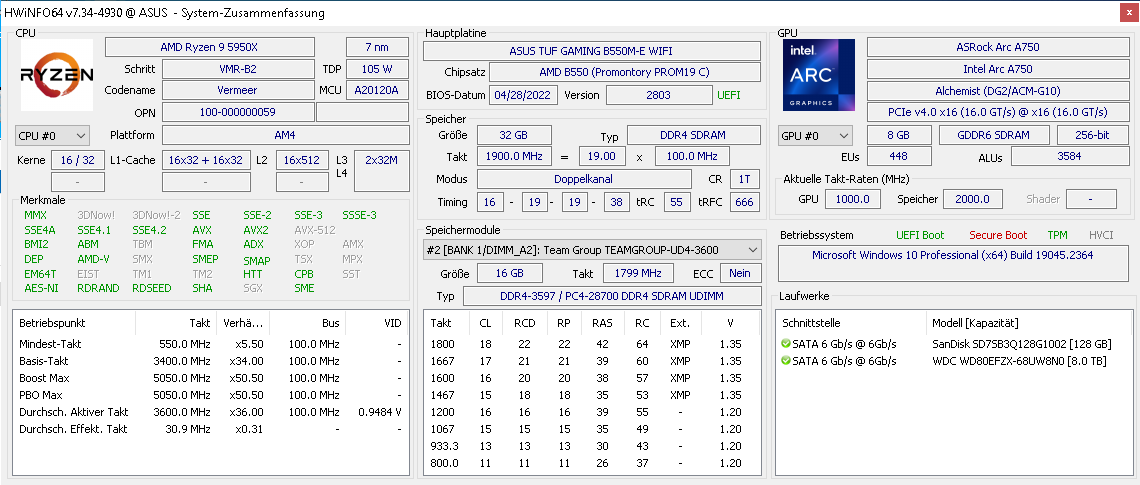Click the VMR-B2 stepping field

click(x=237, y=69)
